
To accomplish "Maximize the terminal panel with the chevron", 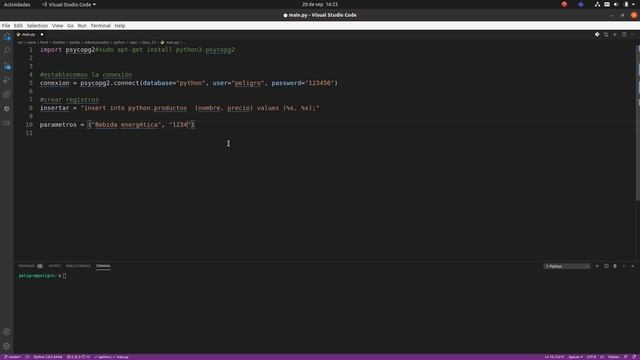I will click(x=624, y=266).
